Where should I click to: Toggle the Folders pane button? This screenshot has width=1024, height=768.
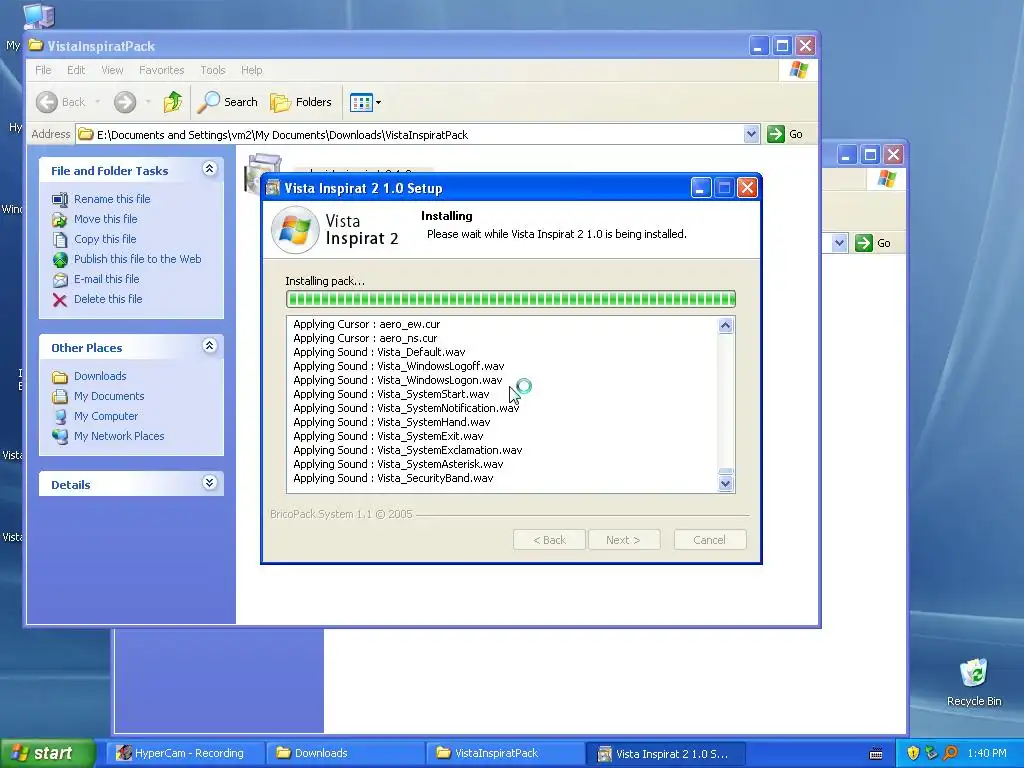coord(301,102)
